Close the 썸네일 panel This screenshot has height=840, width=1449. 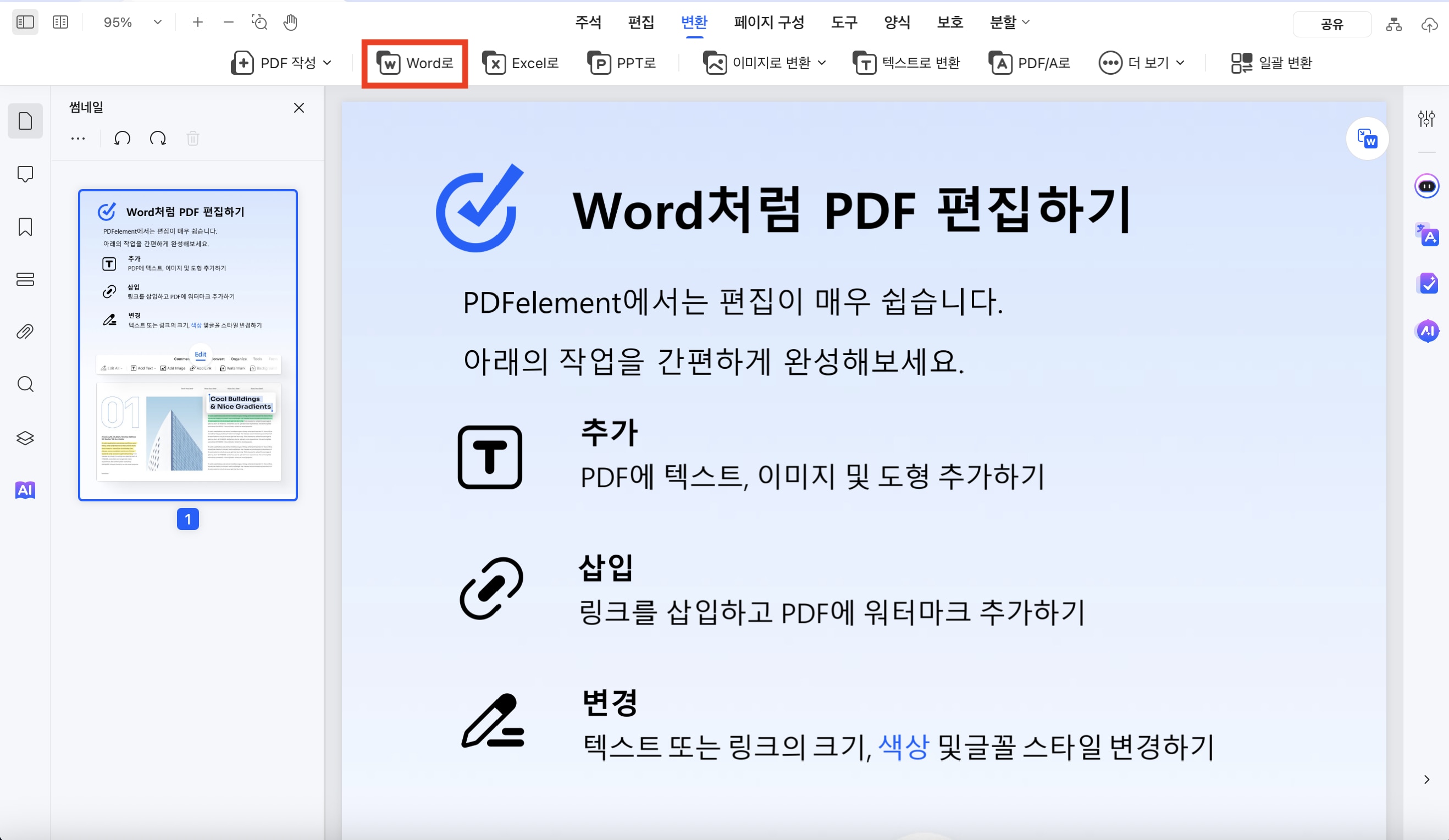pyautogui.click(x=299, y=108)
